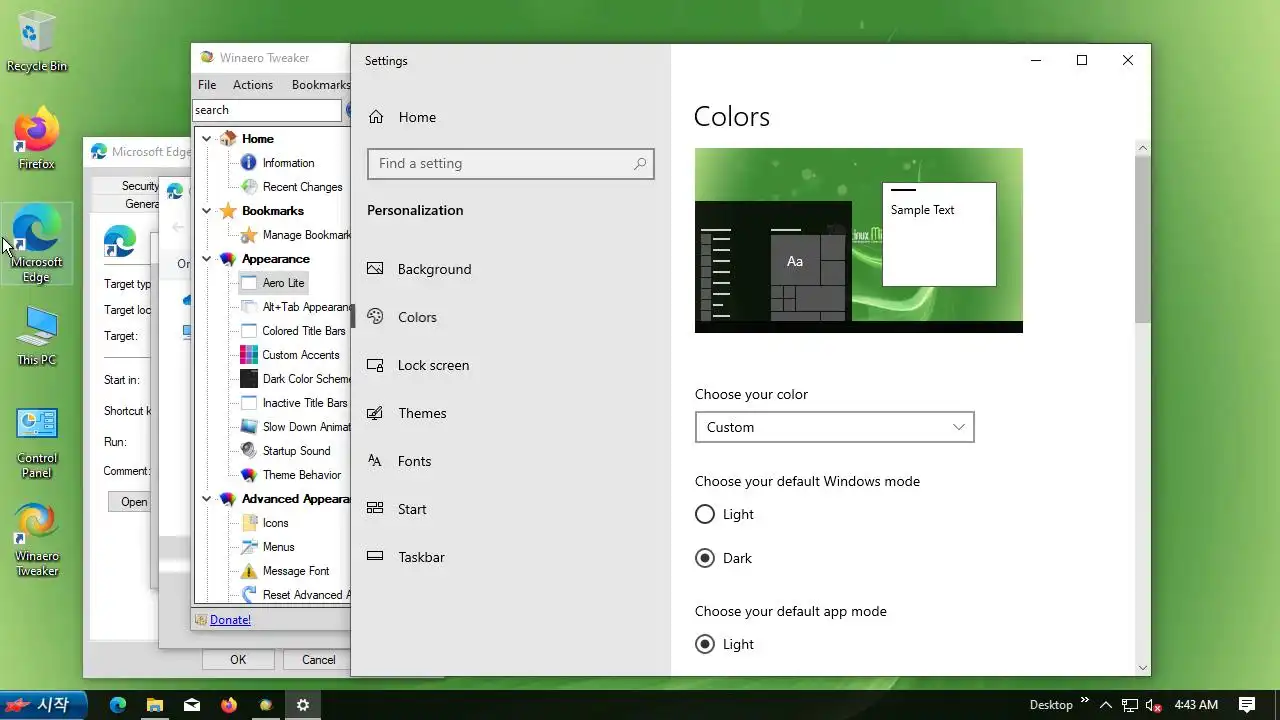This screenshot has width=1280, height=720.
Task: Select Dark Windows mode radio button
Action: click(705, 558)
